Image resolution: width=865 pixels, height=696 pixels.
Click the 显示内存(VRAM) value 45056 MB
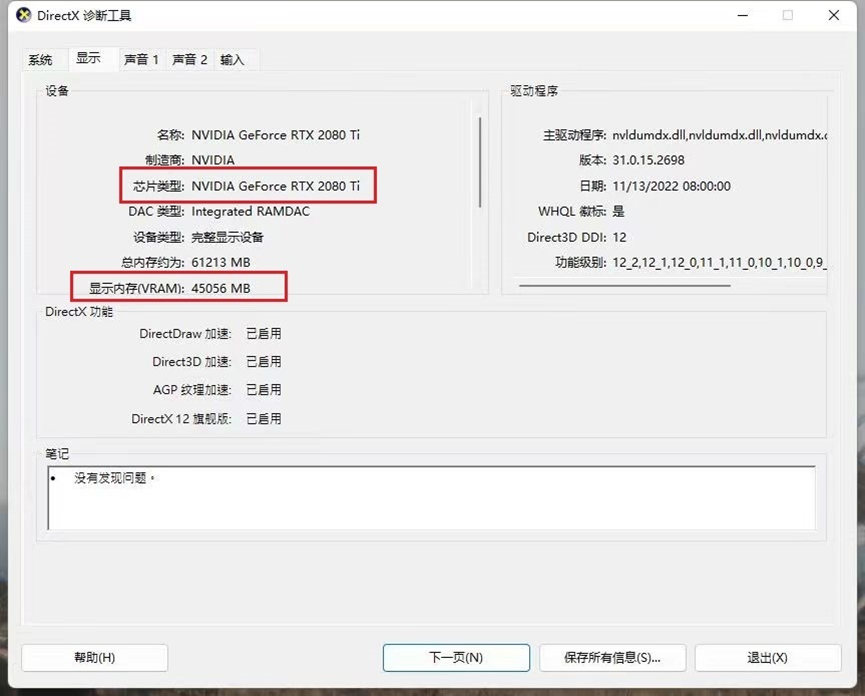(x=220, y=288)
